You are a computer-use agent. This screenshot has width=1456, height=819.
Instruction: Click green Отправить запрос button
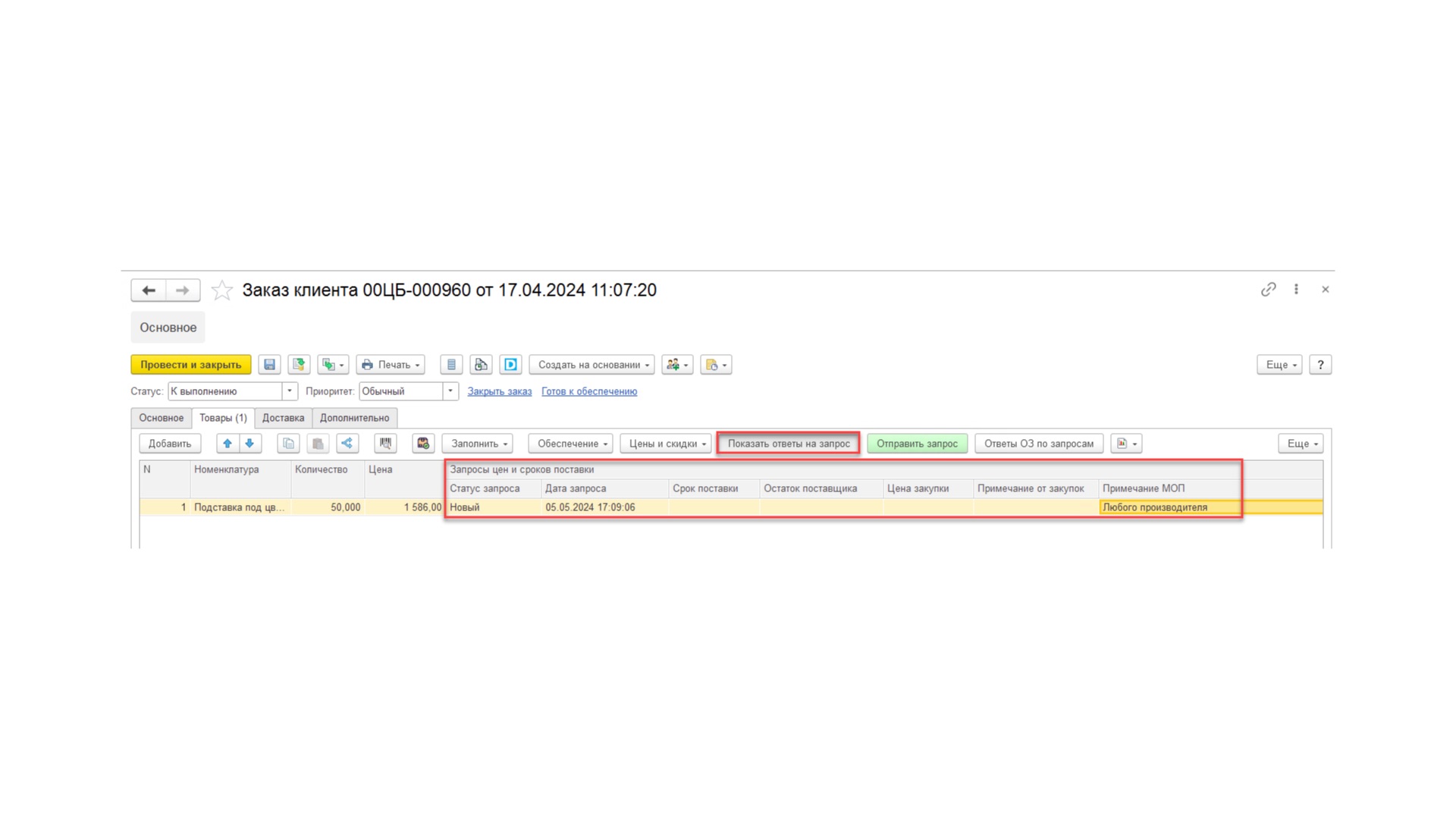tap(918, 444)
